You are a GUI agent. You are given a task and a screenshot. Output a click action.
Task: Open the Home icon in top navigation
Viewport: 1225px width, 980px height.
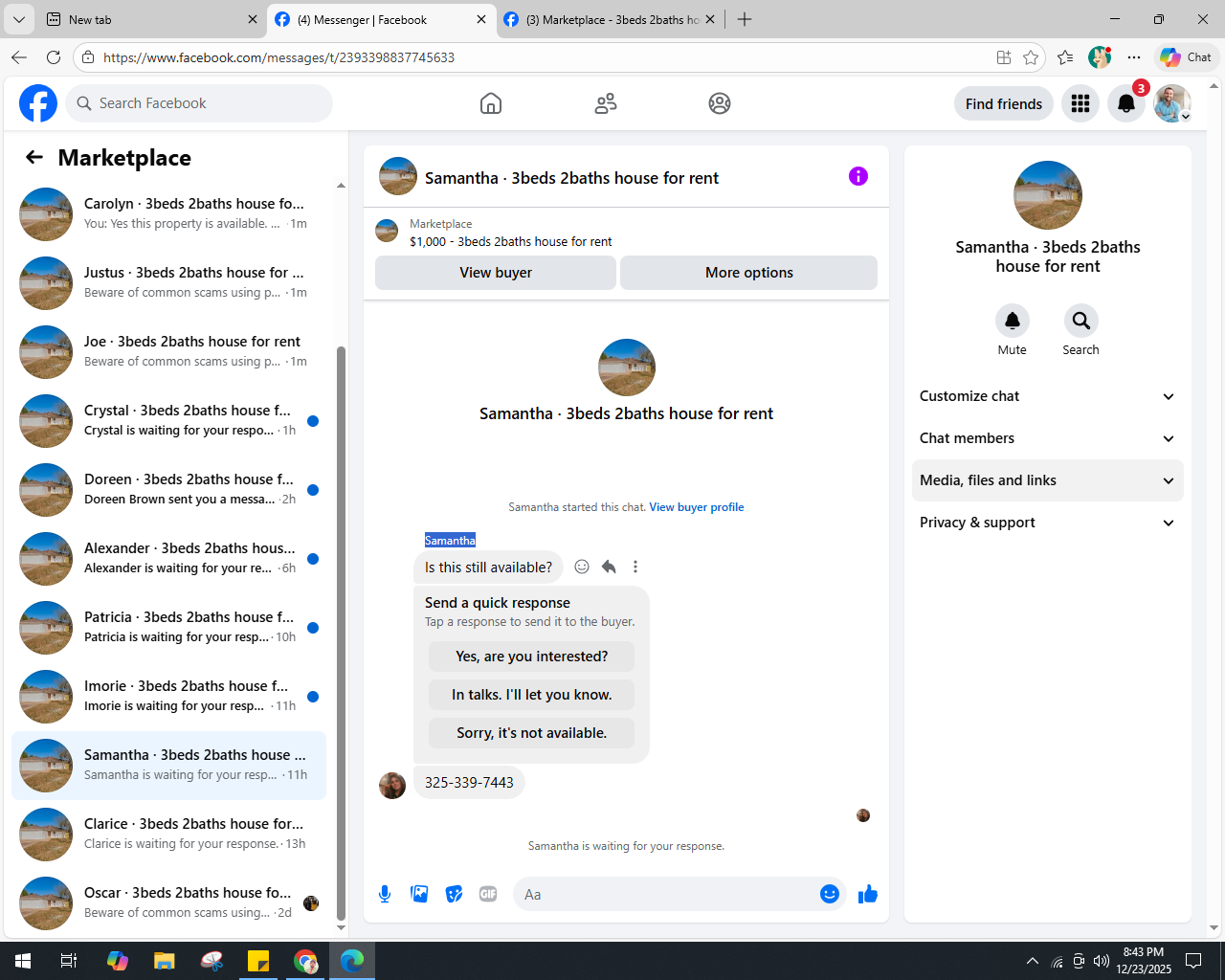(491, 103)
